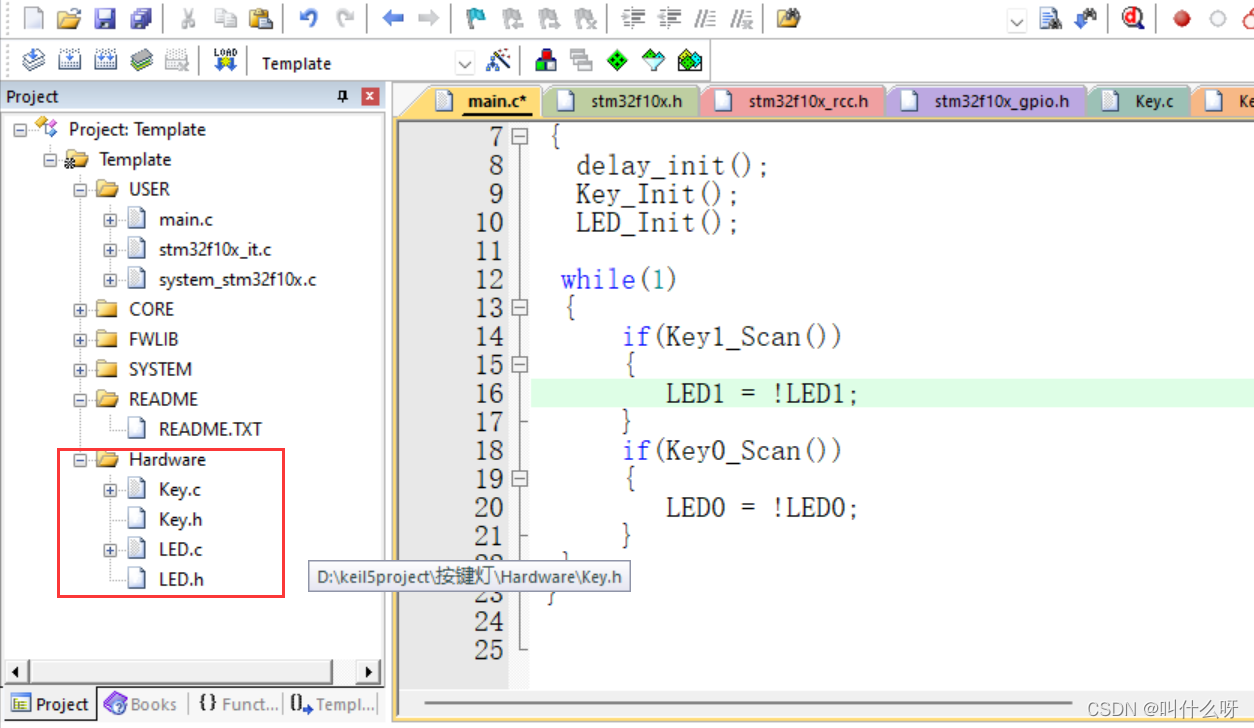The width and height of the screenshot is (1254, 728).
Task: Collapse the README group
Action: (80, 399)
